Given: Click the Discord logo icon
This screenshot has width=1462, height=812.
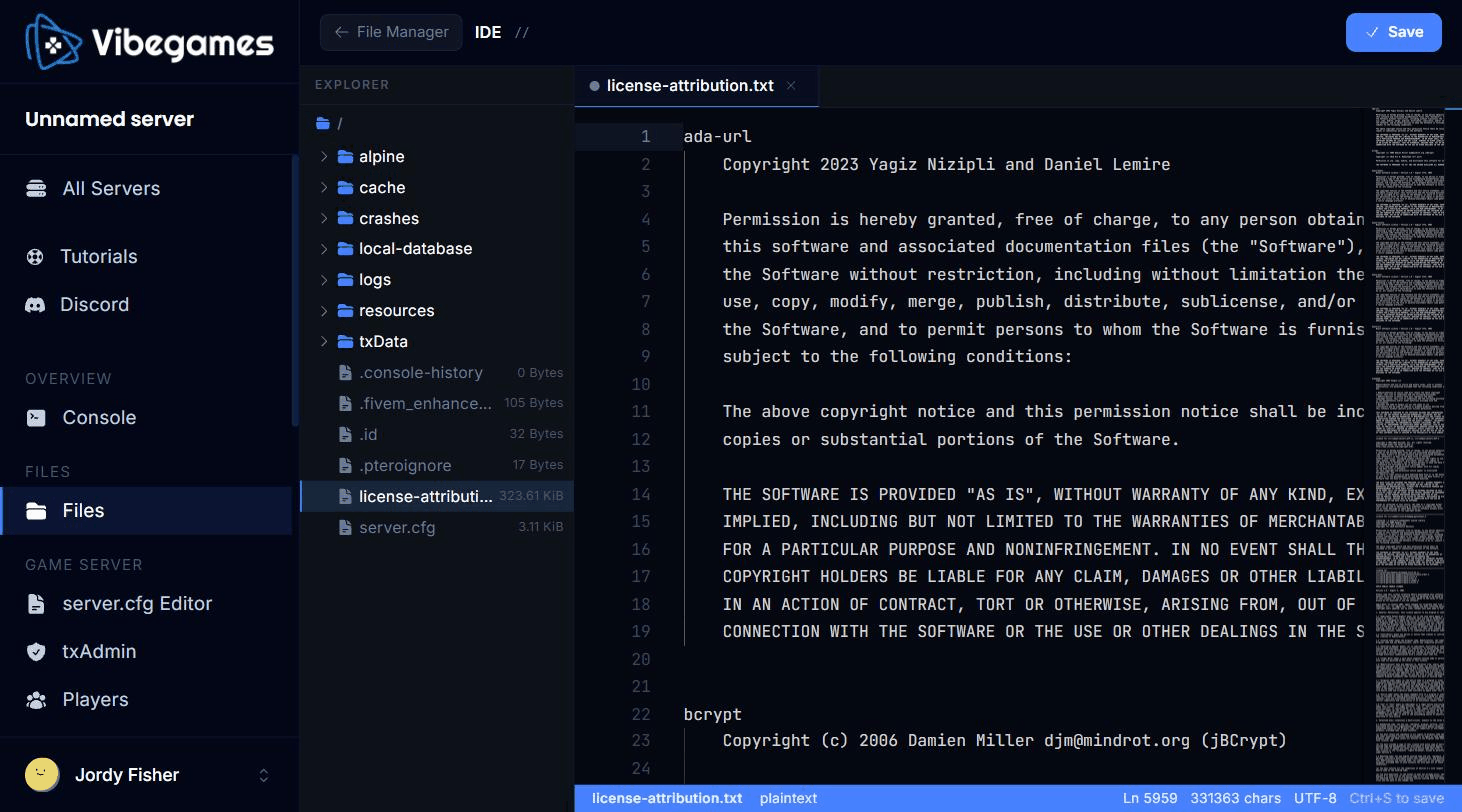Looking at the screenshot, I should [x=36, y=304].
